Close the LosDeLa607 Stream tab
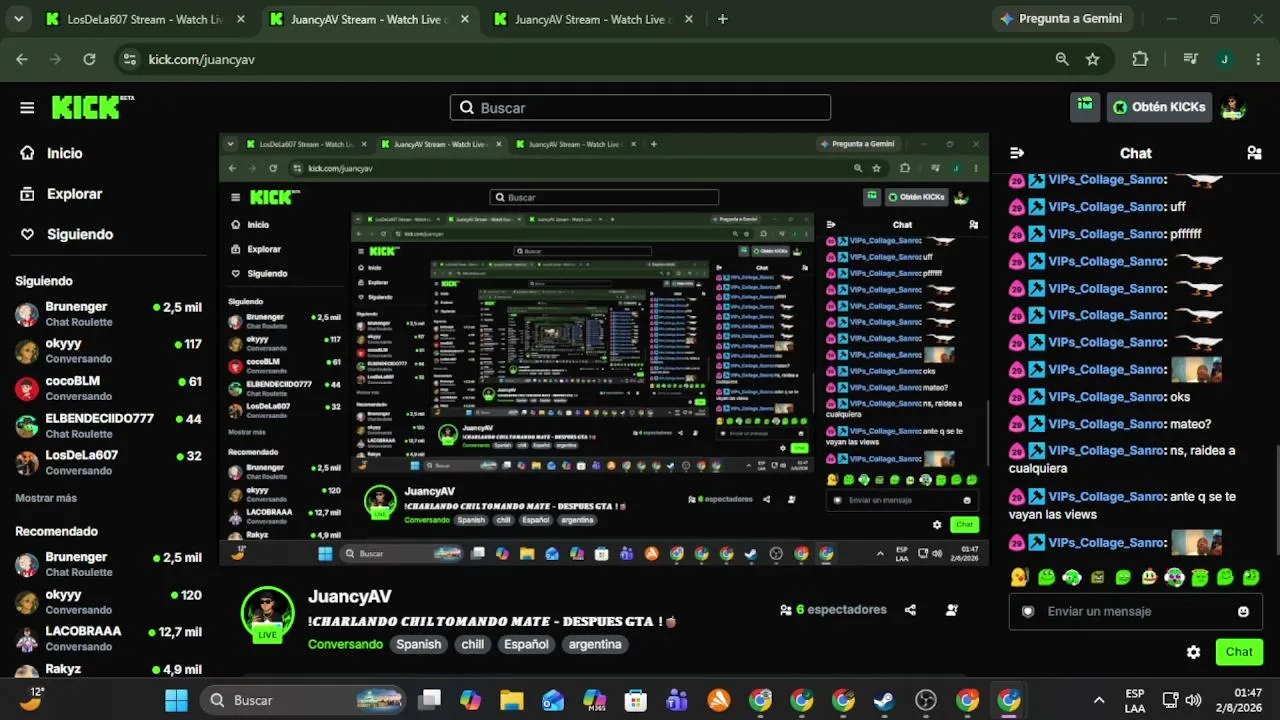The width and height of the screenshot is (1280, 720). click(x=241, y=19)
